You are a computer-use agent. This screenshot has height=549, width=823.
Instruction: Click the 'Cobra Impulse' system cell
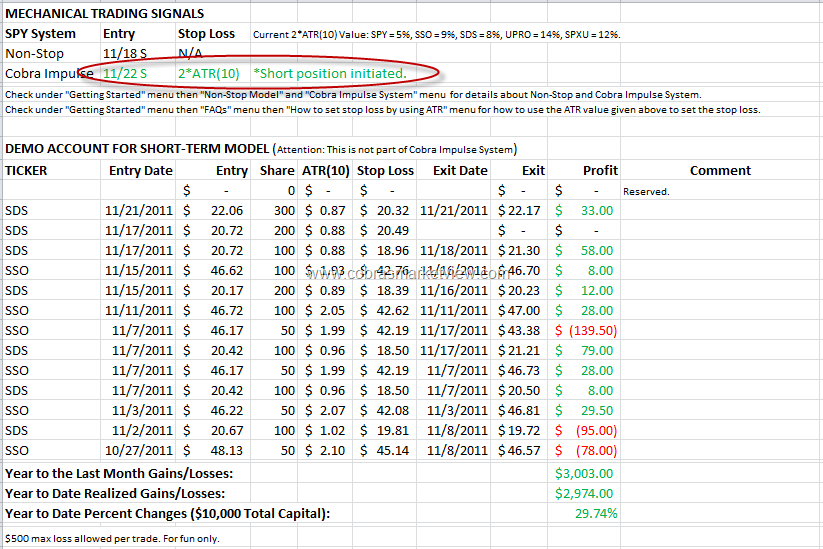point(49,73)
